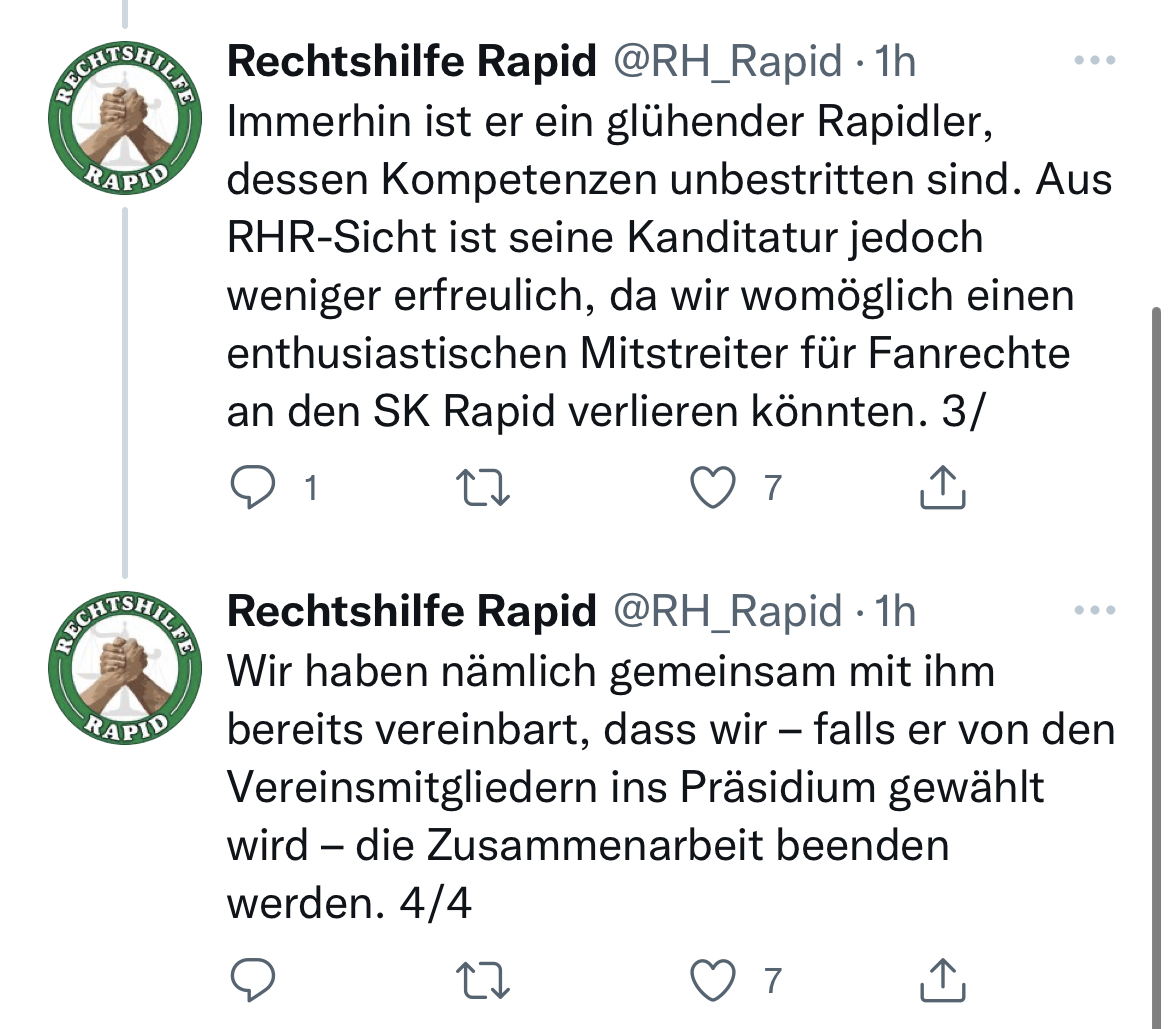Open @RH_Rapid handle on first tweet
This screenshot has height=1029, width=1170.
(728, 60)
